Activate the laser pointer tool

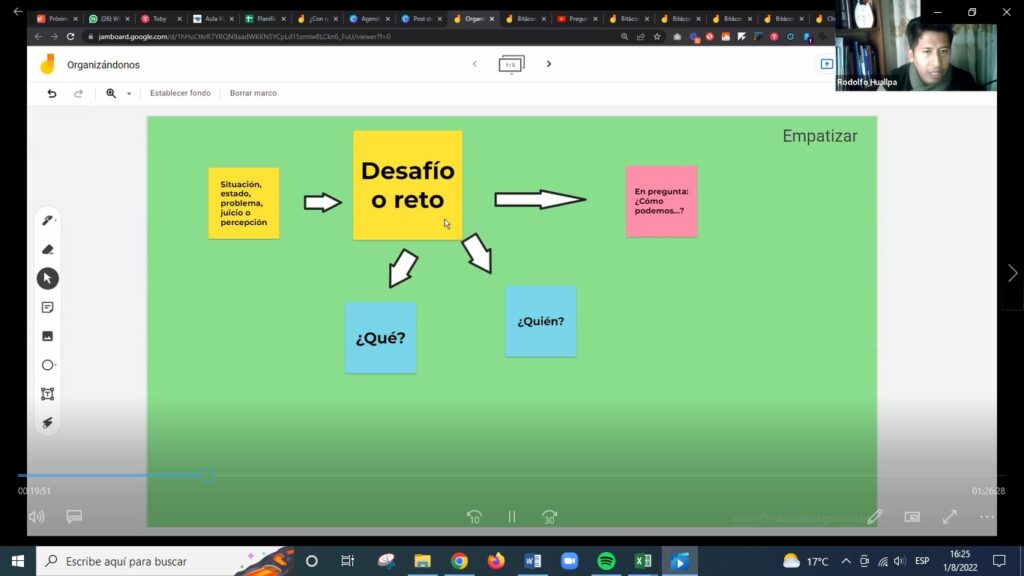pos(47,423)
